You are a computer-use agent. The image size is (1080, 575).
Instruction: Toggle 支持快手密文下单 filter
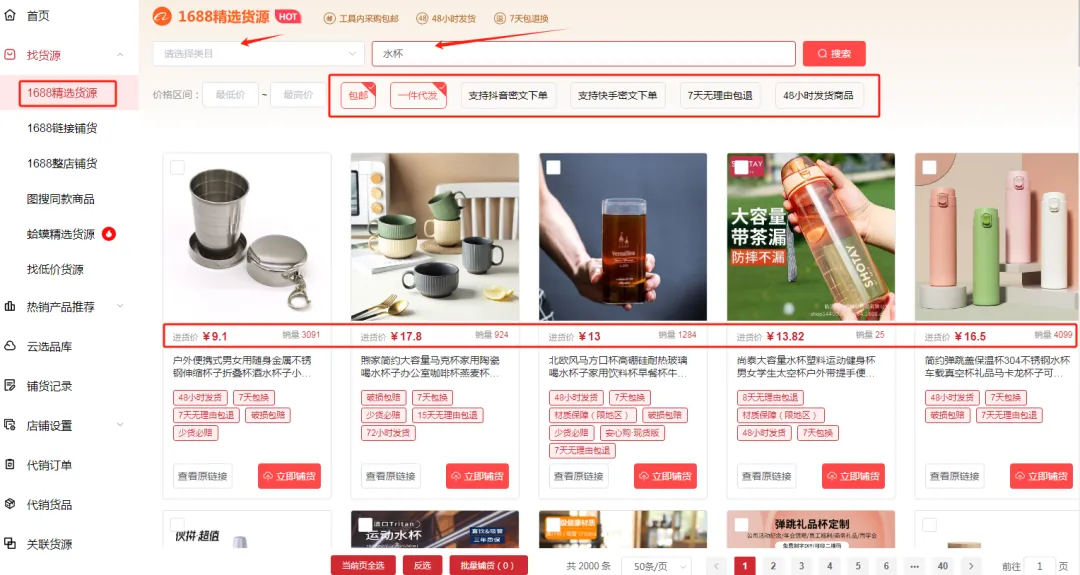617,96
